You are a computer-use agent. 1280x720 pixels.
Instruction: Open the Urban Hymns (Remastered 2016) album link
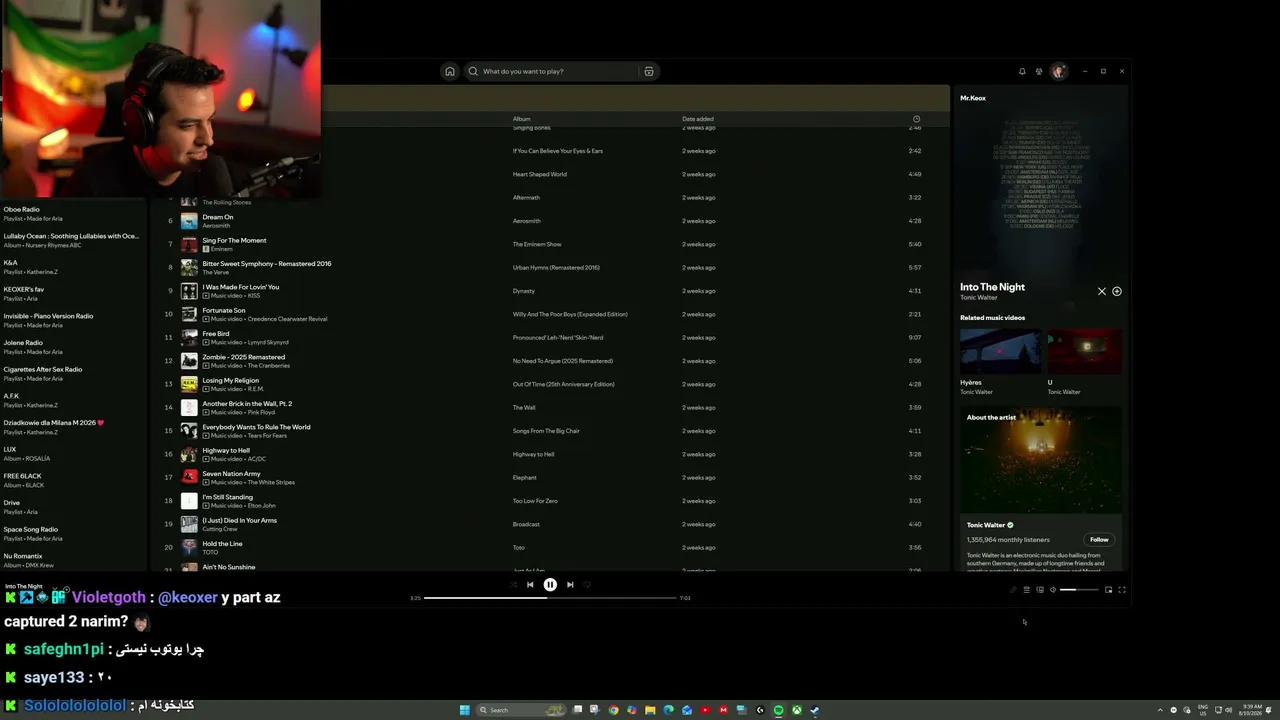(x=556, y=268)
